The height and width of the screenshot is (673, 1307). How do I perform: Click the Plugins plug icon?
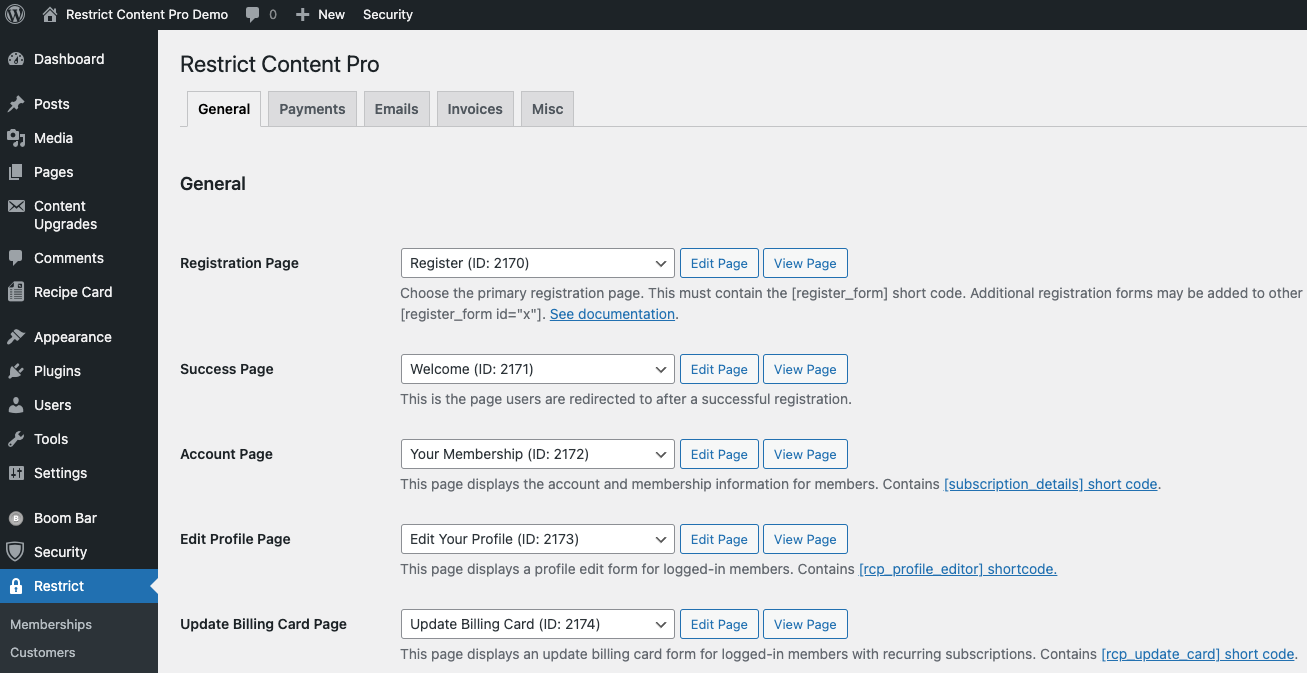[x=16, y=371]
